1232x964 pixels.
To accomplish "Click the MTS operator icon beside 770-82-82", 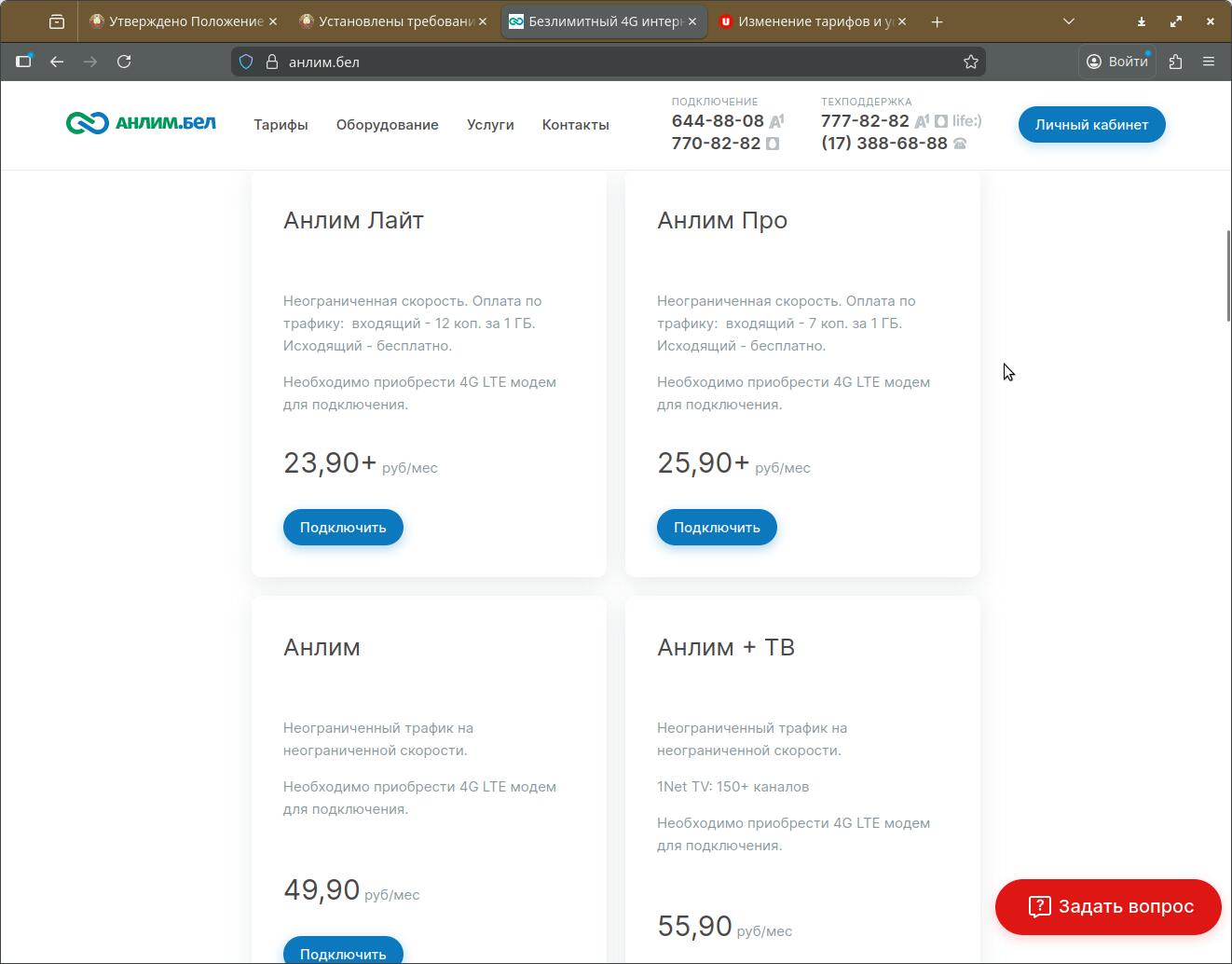I will (773, 144).
